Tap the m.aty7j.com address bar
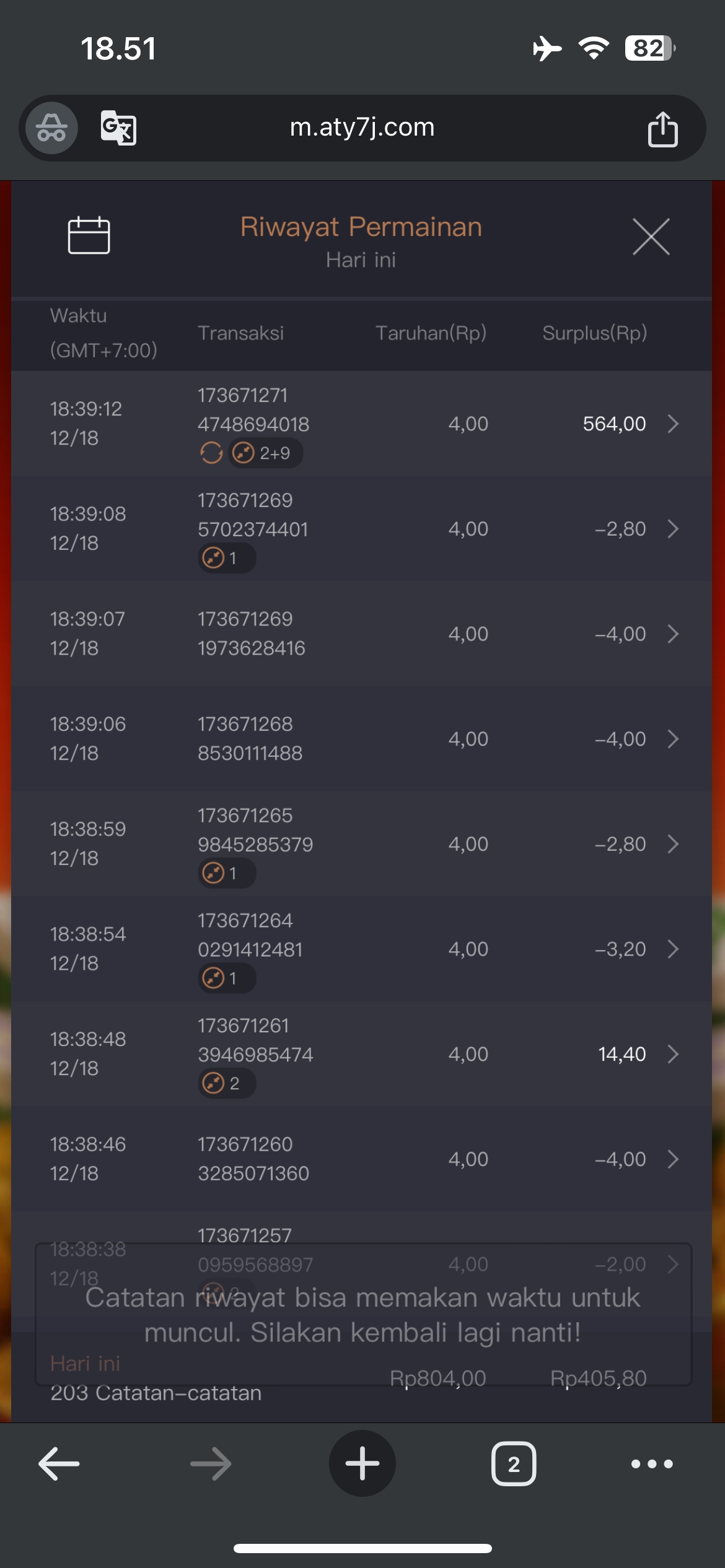The image size is (725, 1568). (362, 128)
